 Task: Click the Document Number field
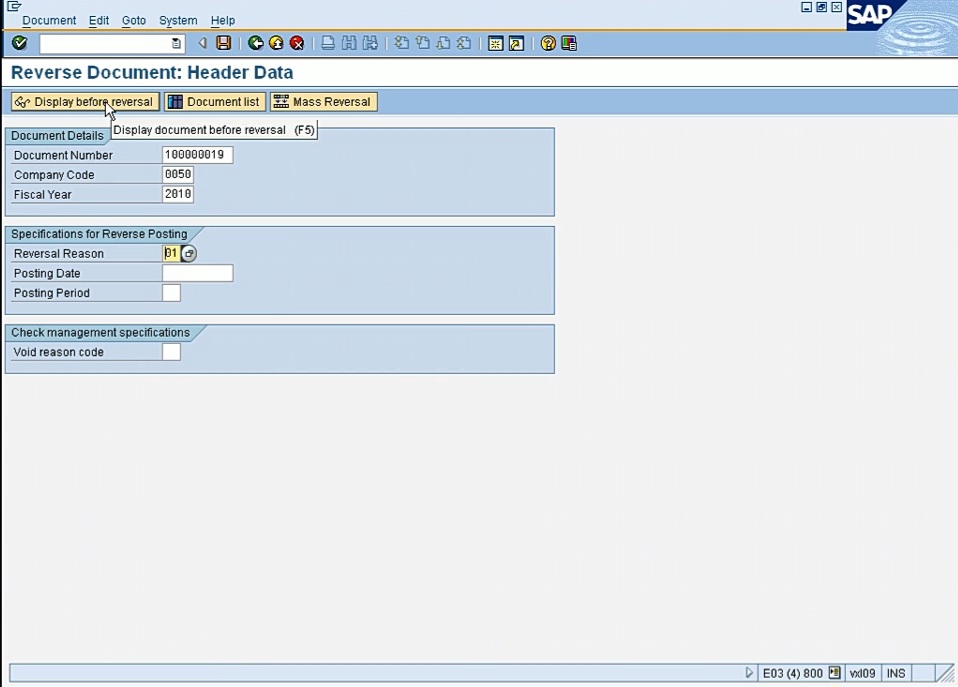[x=197, y=155]
